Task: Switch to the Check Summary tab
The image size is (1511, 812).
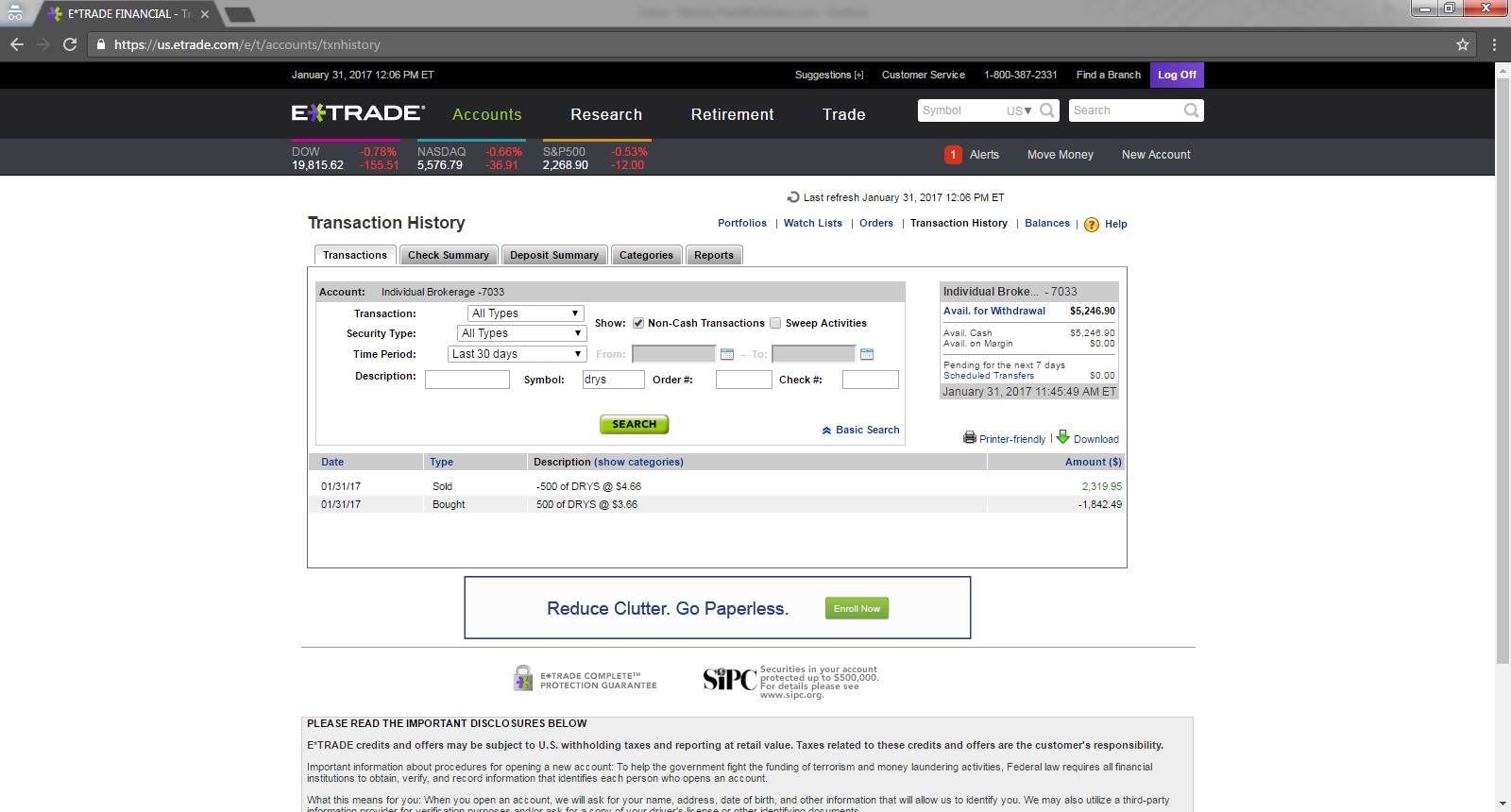Action: [x=449, y=255]
